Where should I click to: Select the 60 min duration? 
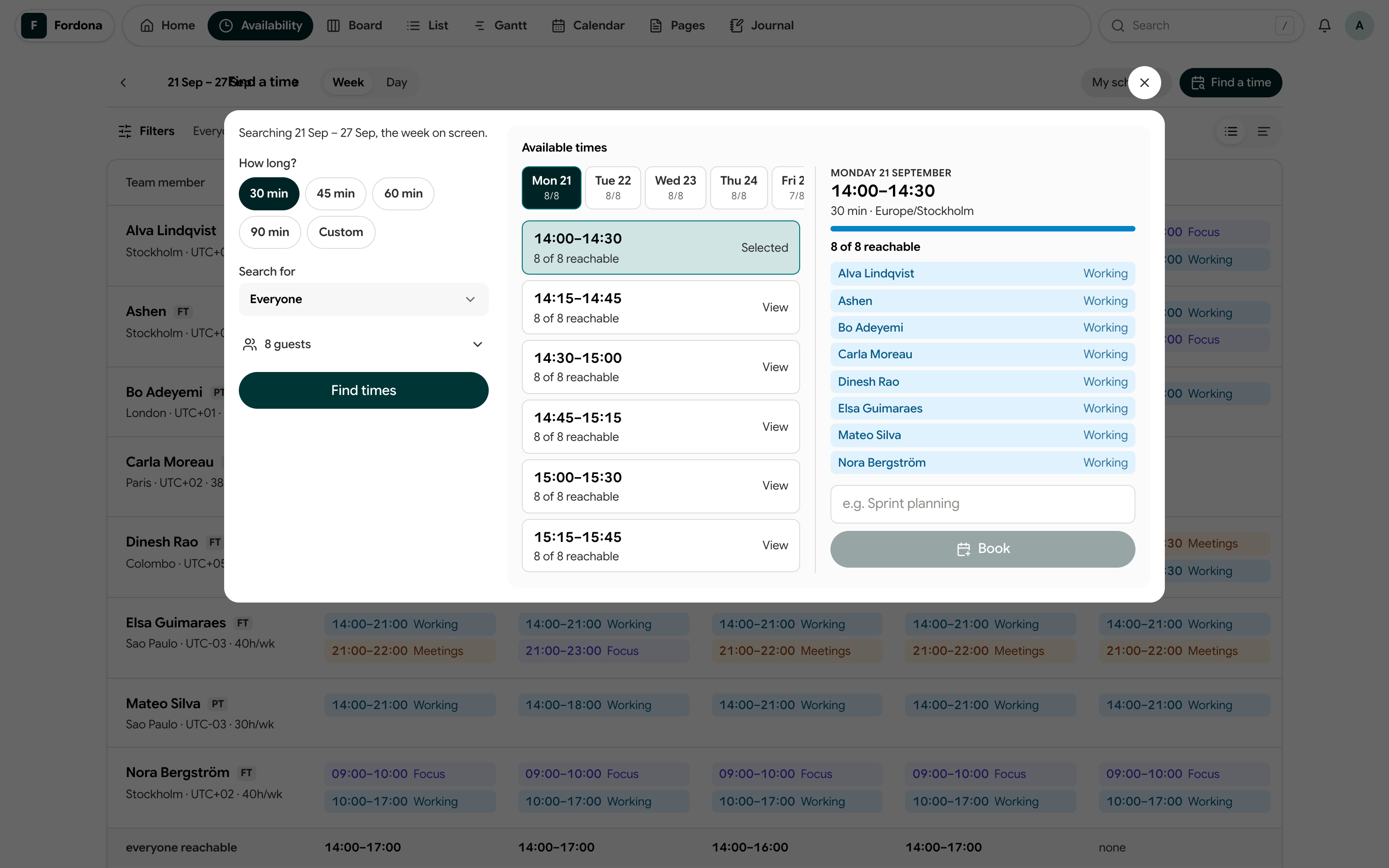point(403,193)
